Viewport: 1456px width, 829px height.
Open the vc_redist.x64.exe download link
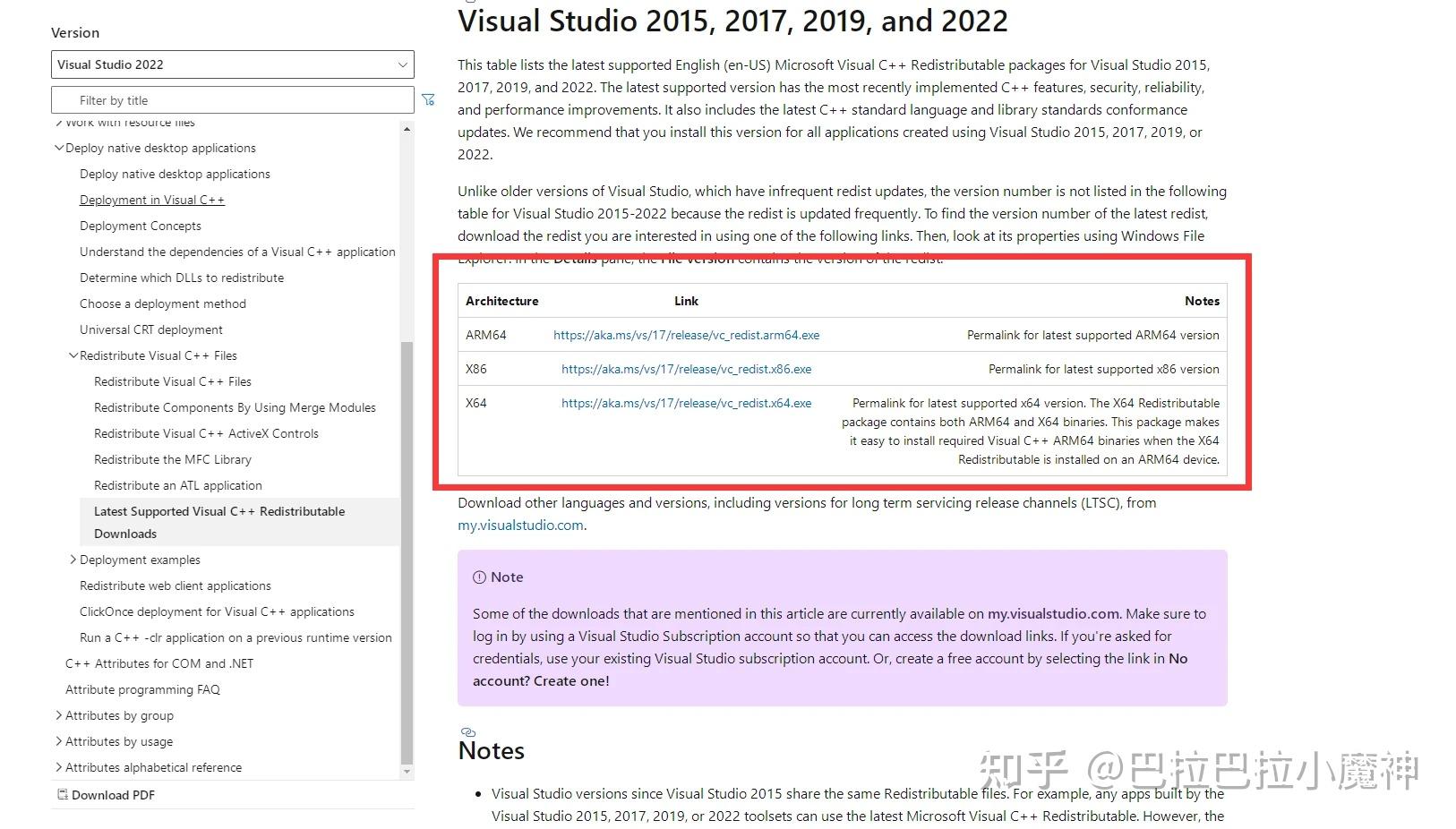(x=686, y=403)
